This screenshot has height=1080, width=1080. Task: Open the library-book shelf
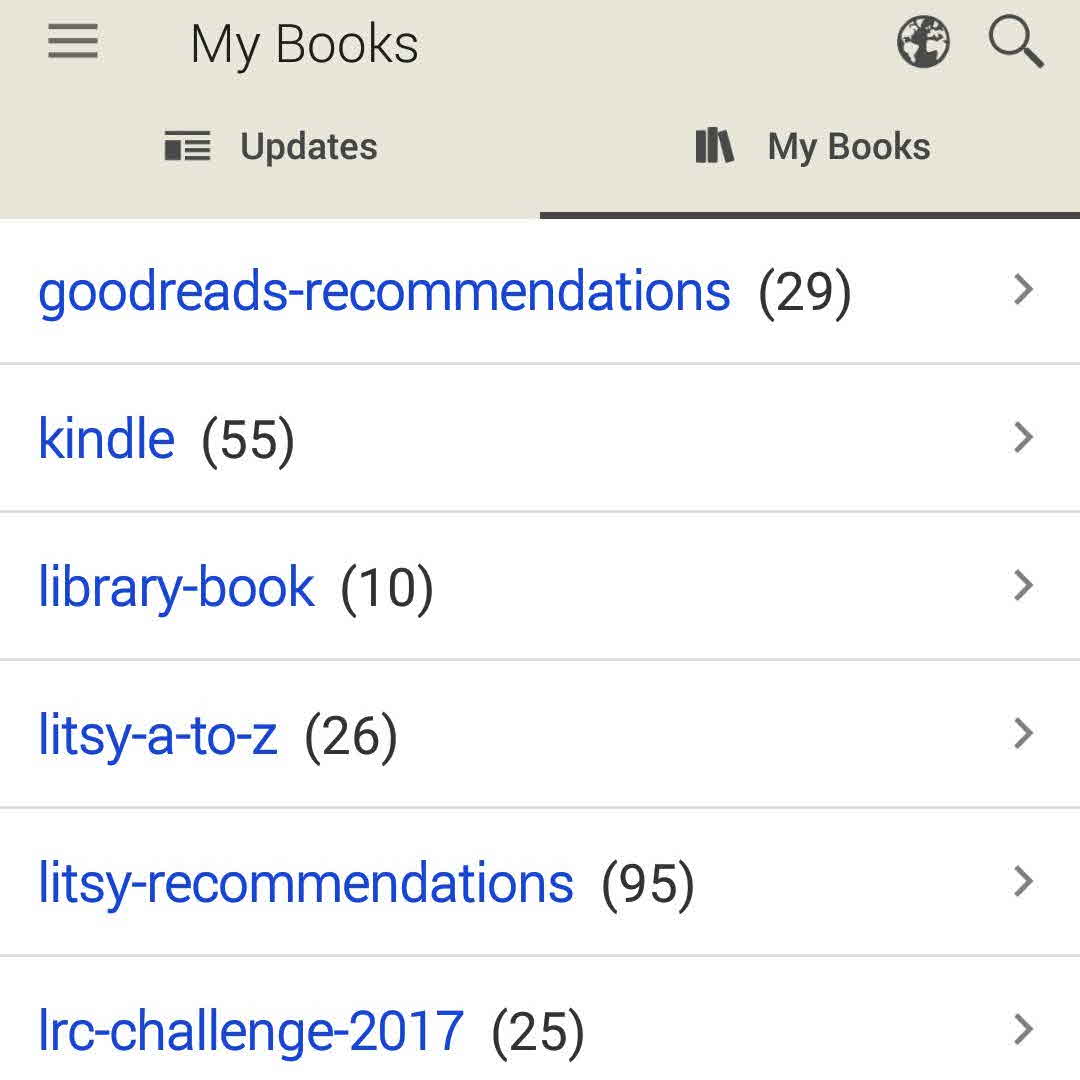176,587
